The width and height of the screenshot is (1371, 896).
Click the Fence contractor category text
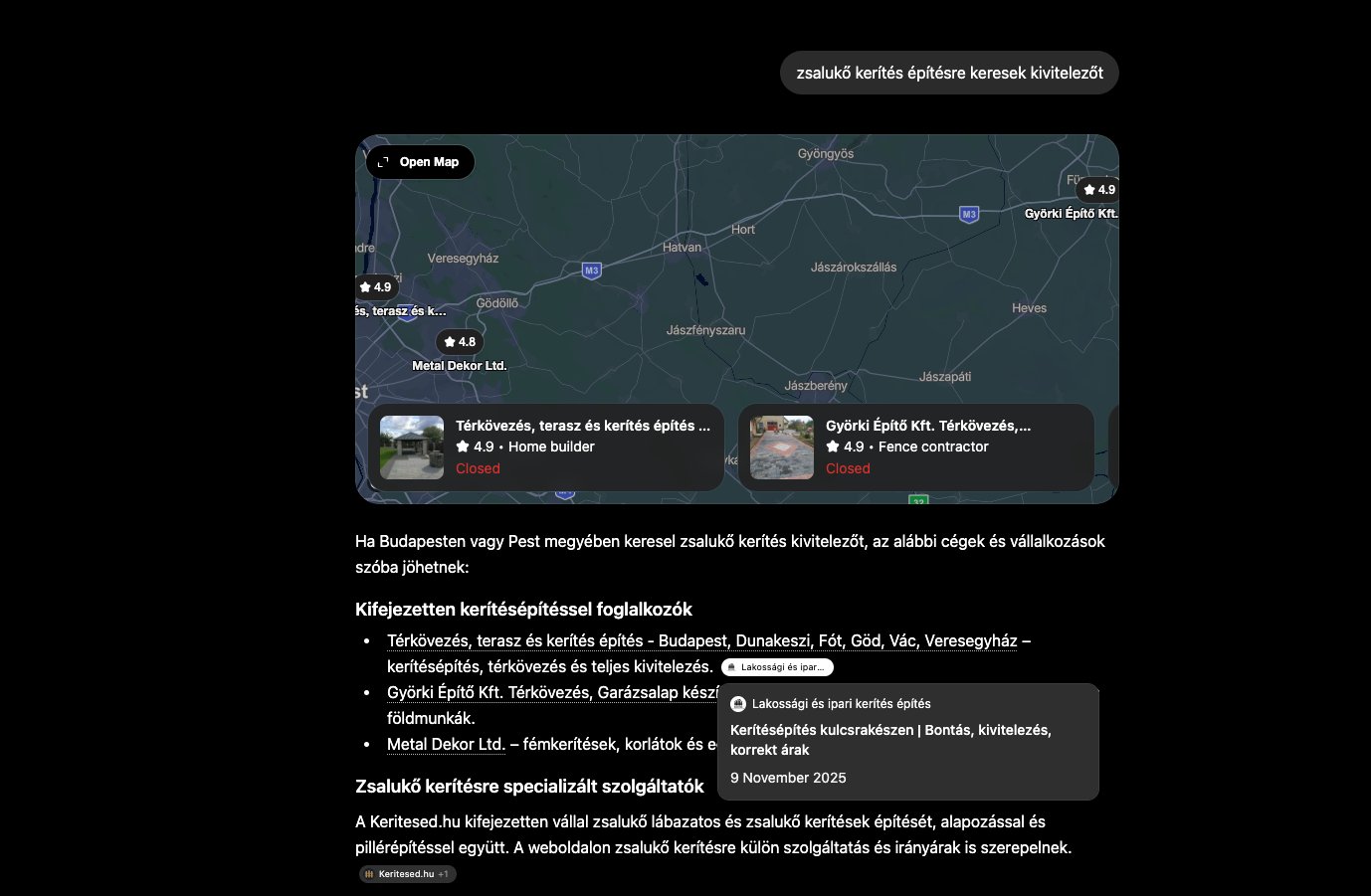point(933,447)
